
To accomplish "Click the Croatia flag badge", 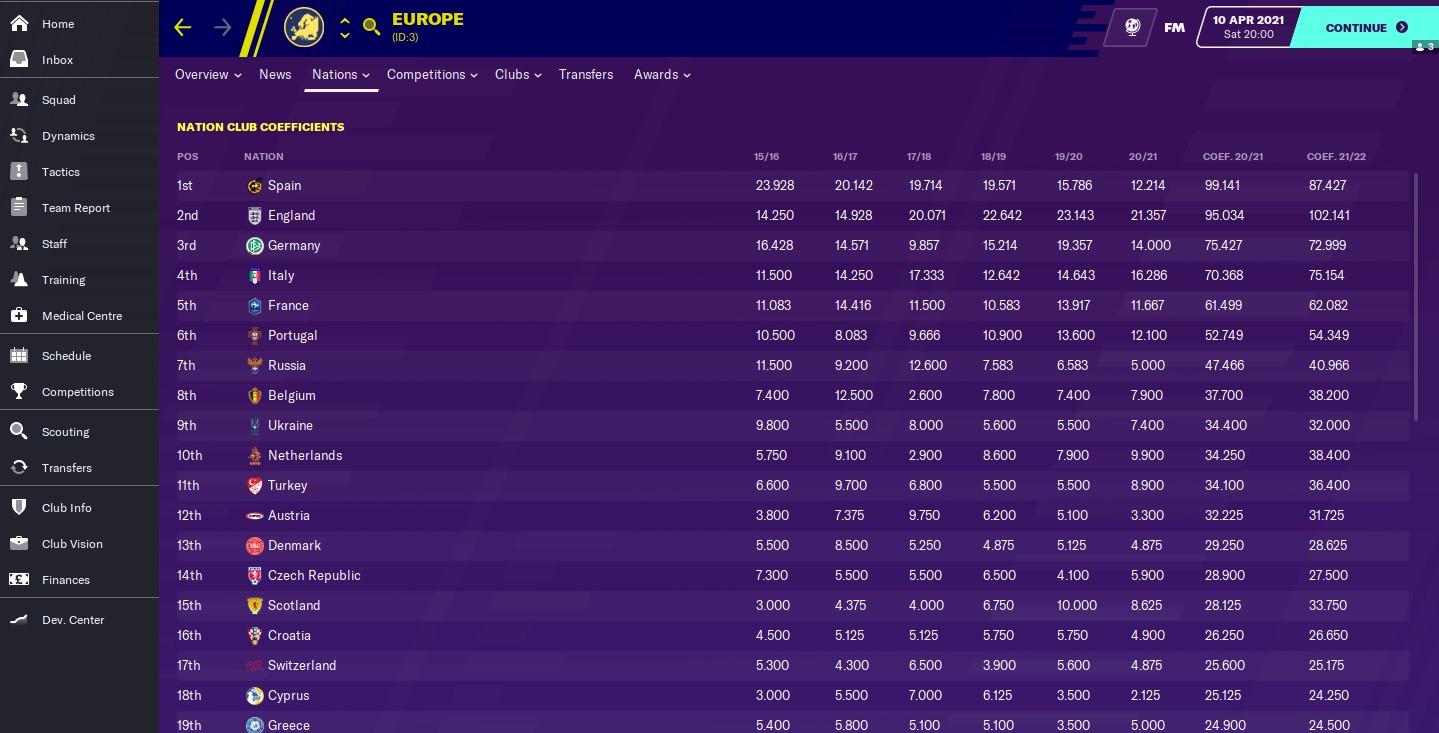I will (x=255, y=635).
